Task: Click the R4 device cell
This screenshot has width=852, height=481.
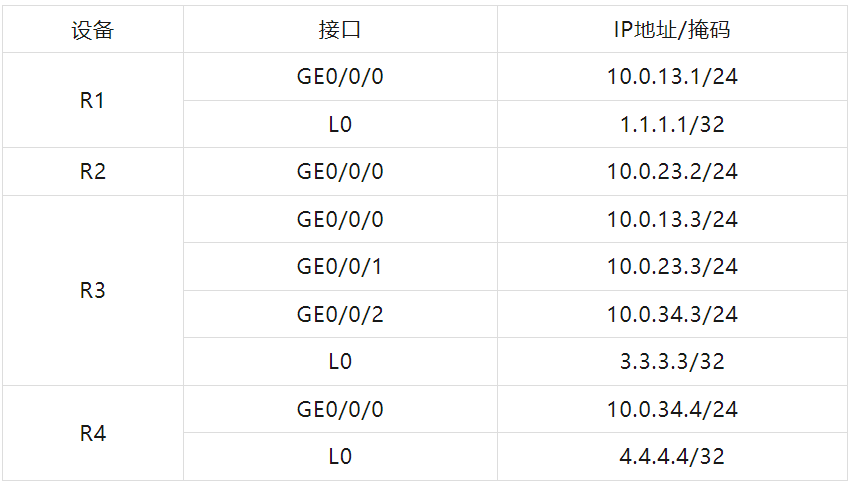Action: [x=92, y=434]
